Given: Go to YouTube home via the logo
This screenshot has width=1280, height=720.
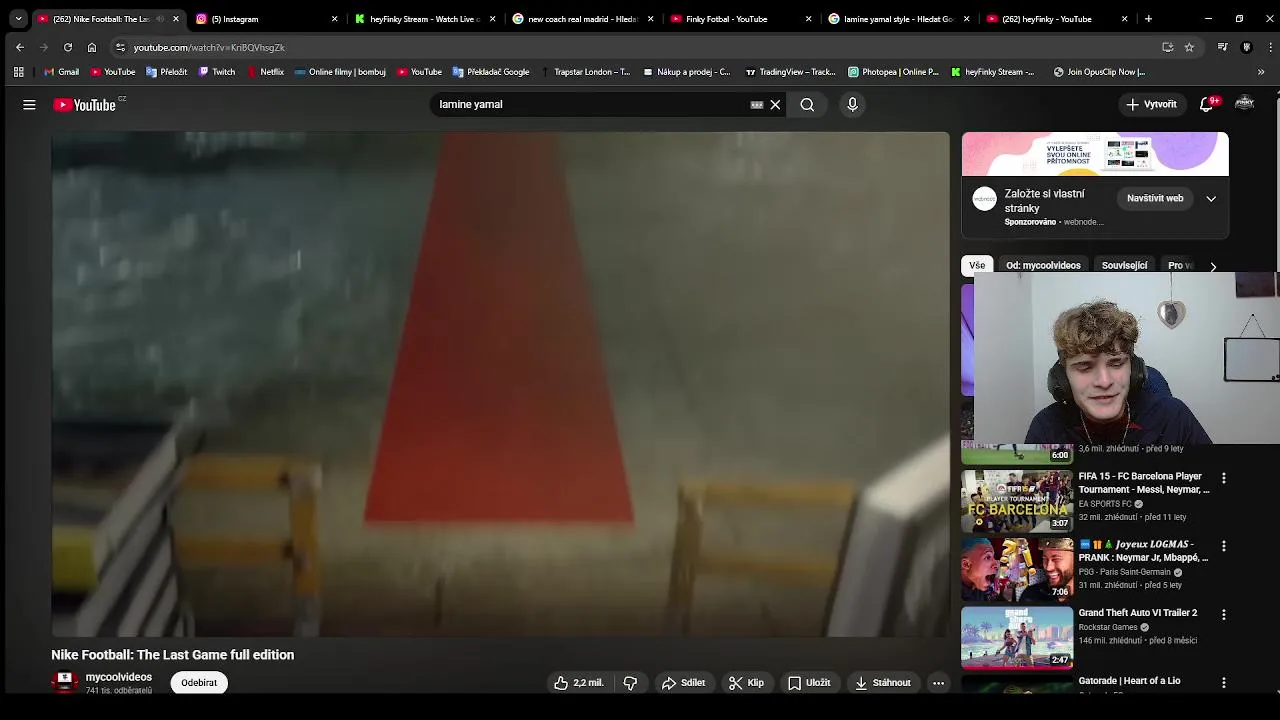Looking at the screenshot, I should [x=85, y=104].
